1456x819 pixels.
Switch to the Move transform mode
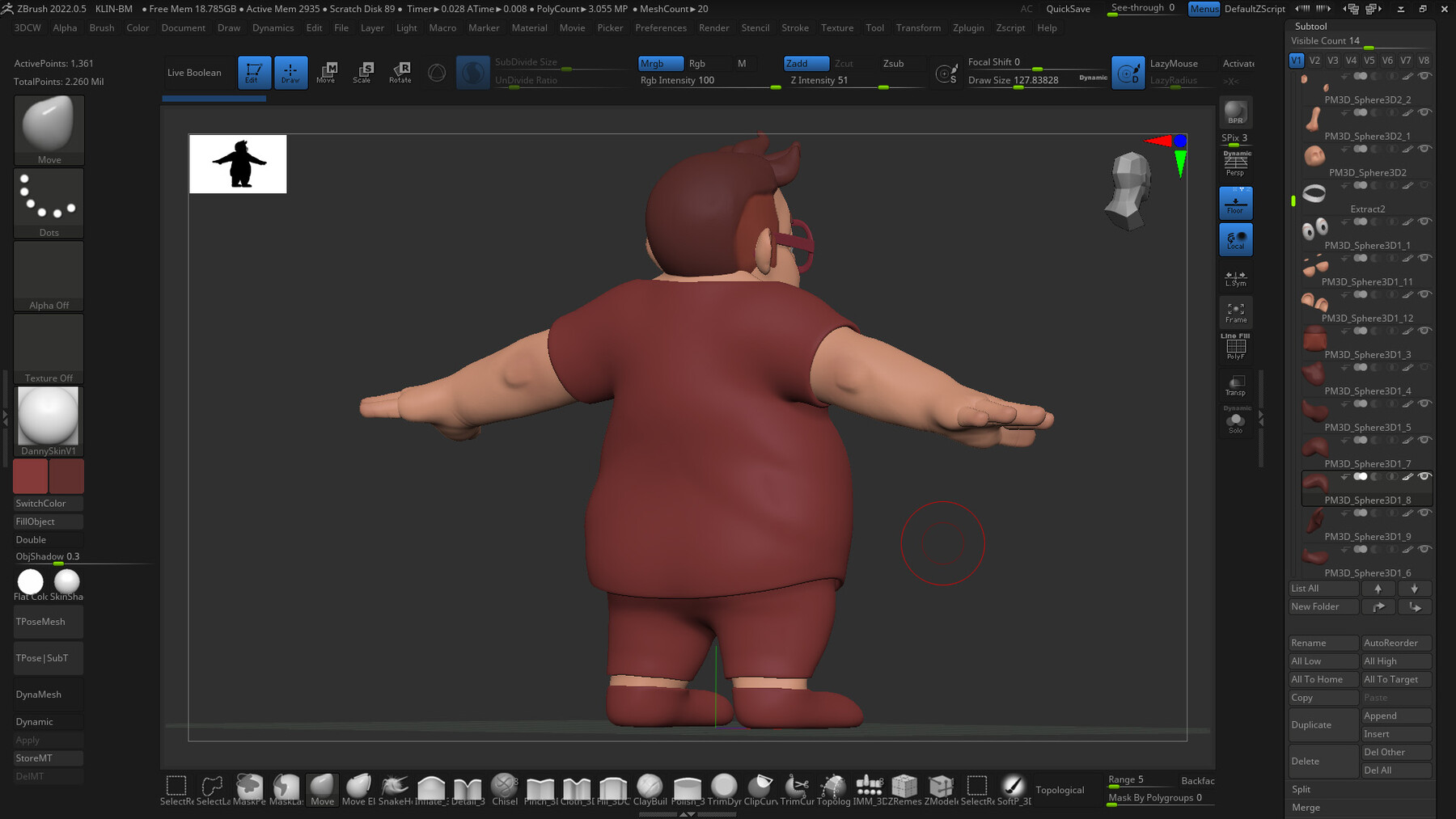326,72
